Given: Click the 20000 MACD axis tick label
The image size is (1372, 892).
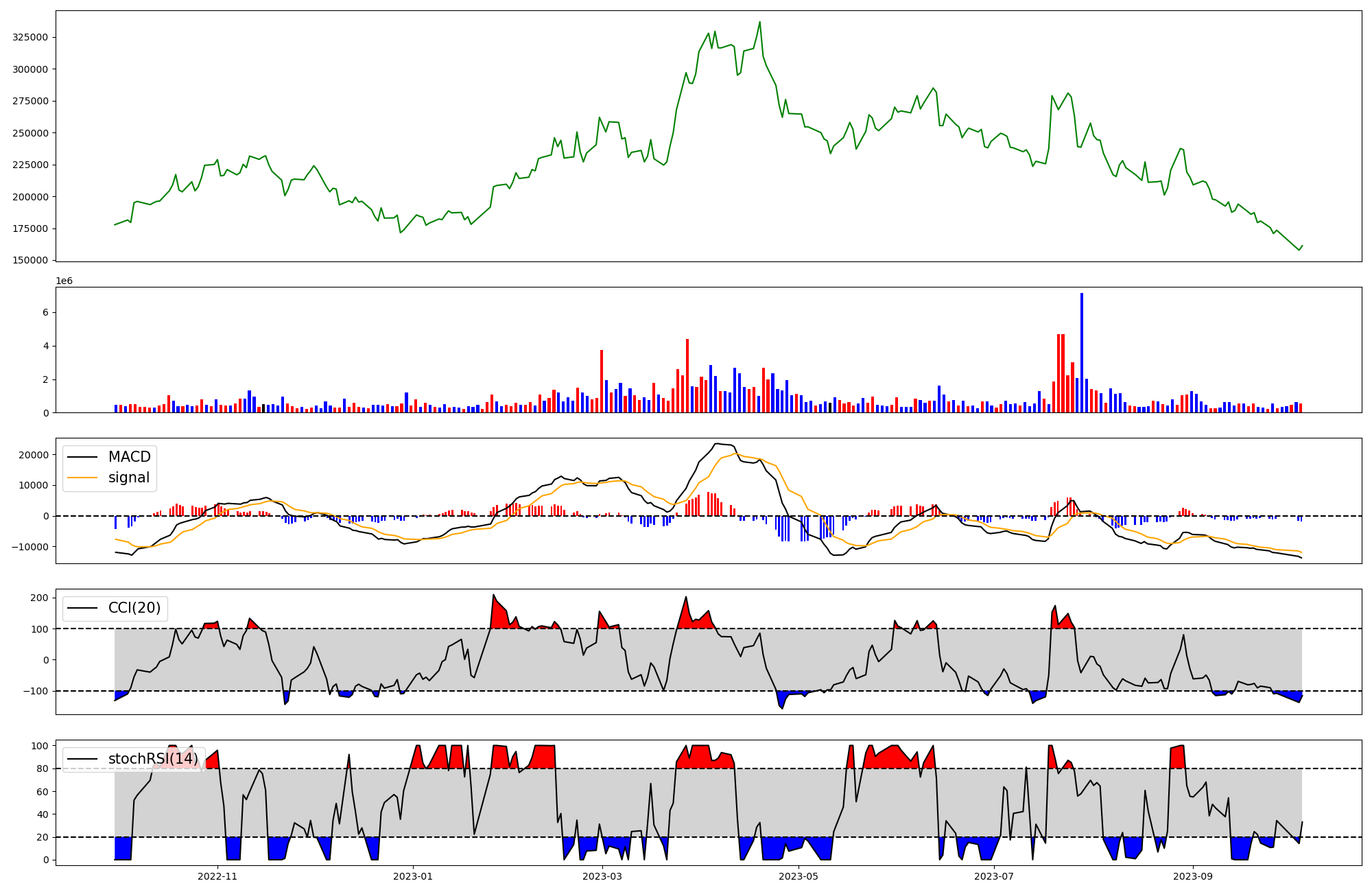Looking at the screenshot, I should click(32, 455).
